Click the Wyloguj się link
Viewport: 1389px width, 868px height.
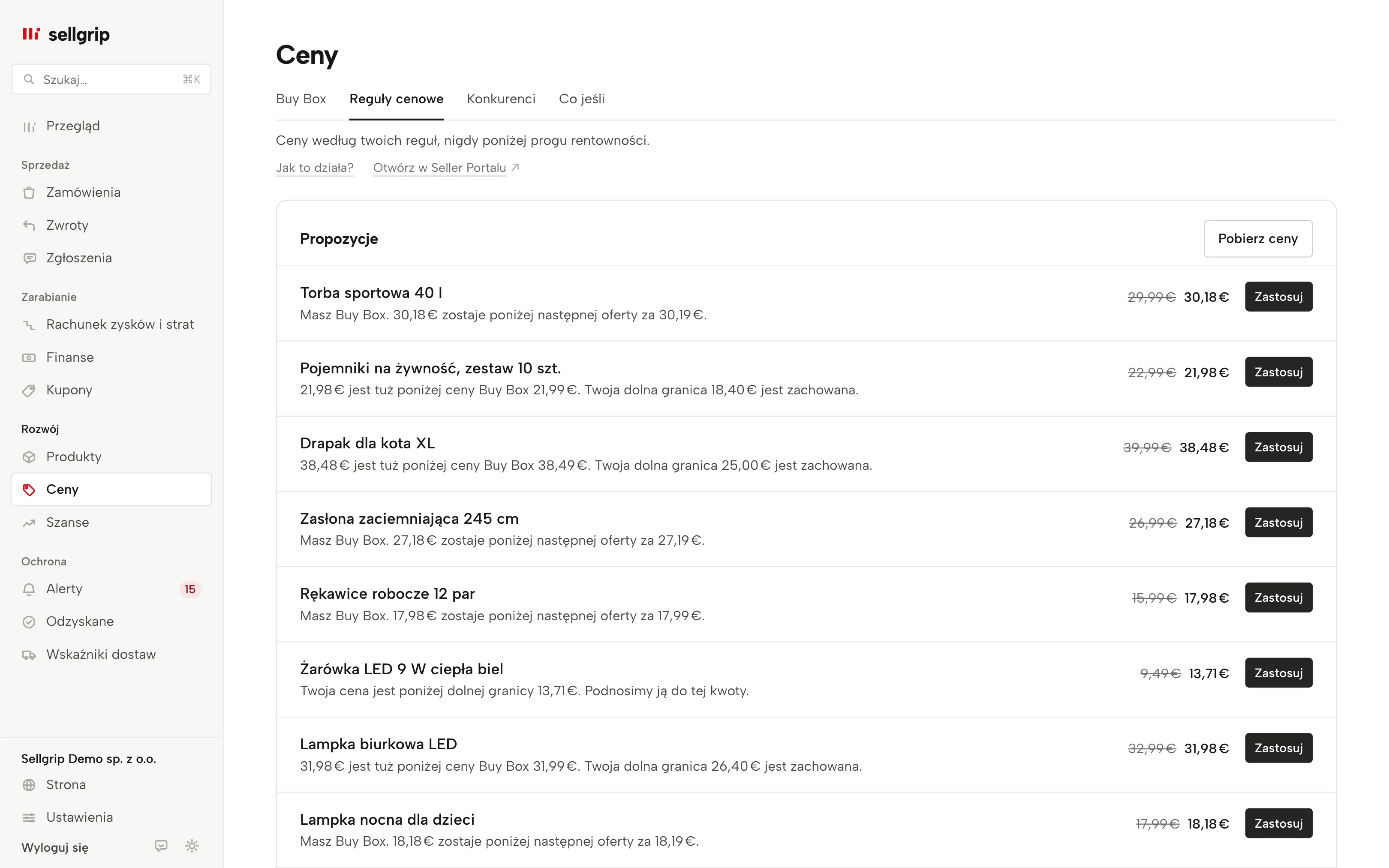[55, 847]
